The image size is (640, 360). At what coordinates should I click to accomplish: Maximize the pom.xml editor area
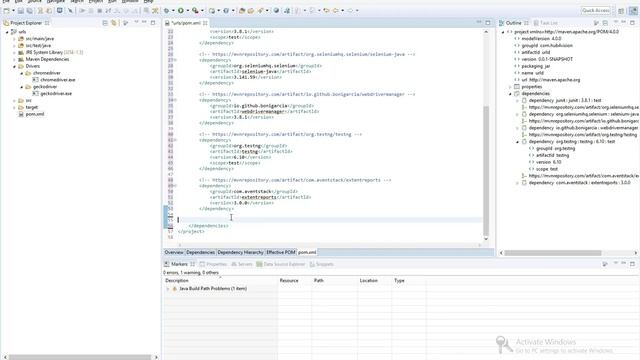point(488,23)
